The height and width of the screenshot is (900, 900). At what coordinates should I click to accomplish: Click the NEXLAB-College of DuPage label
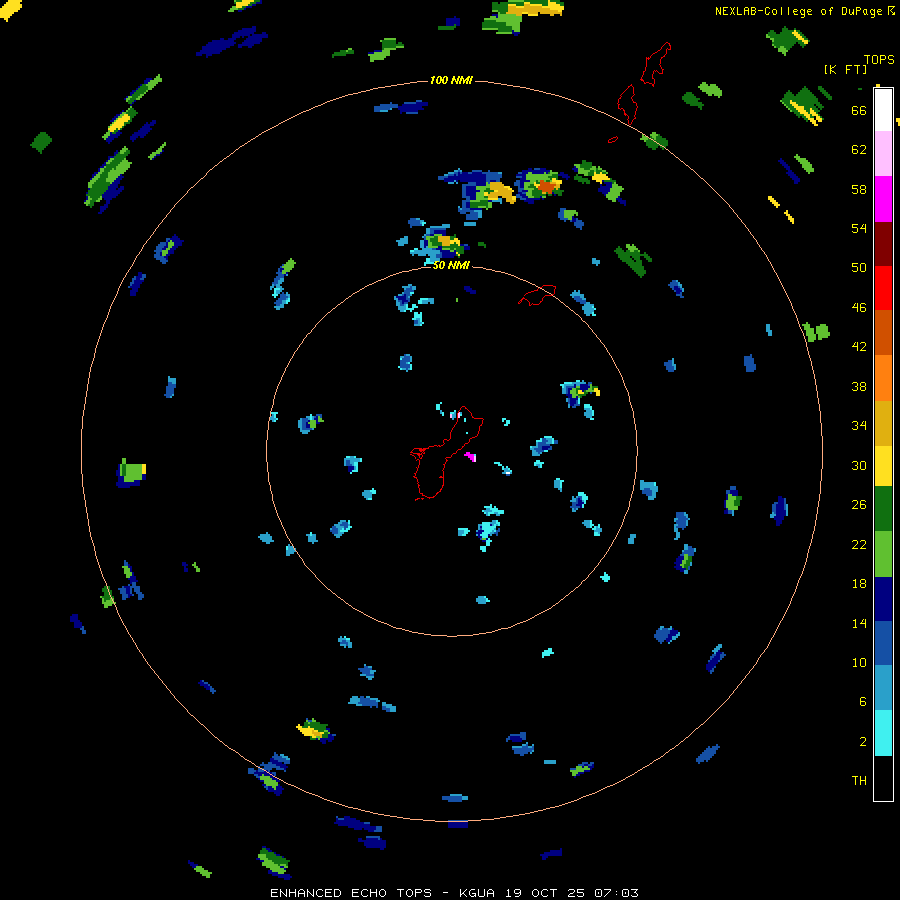[x=804, y=11]
